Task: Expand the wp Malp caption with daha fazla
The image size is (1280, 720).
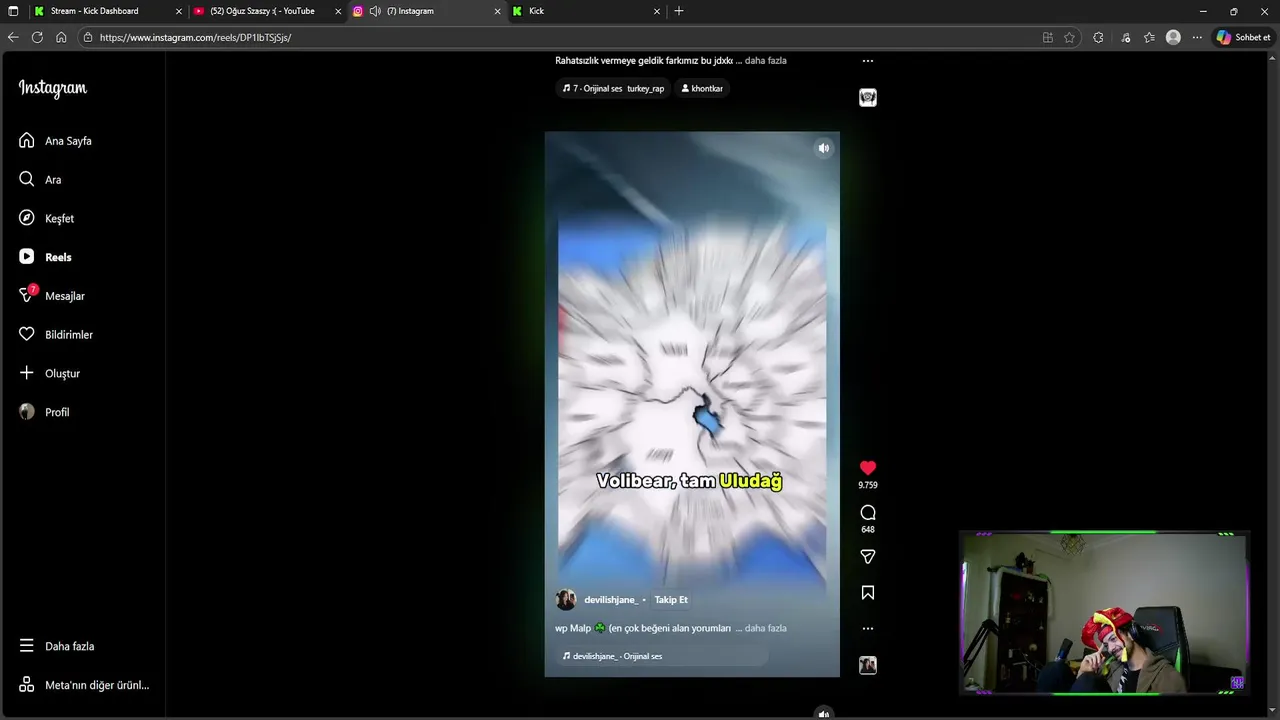Action: tap(766, 628)
